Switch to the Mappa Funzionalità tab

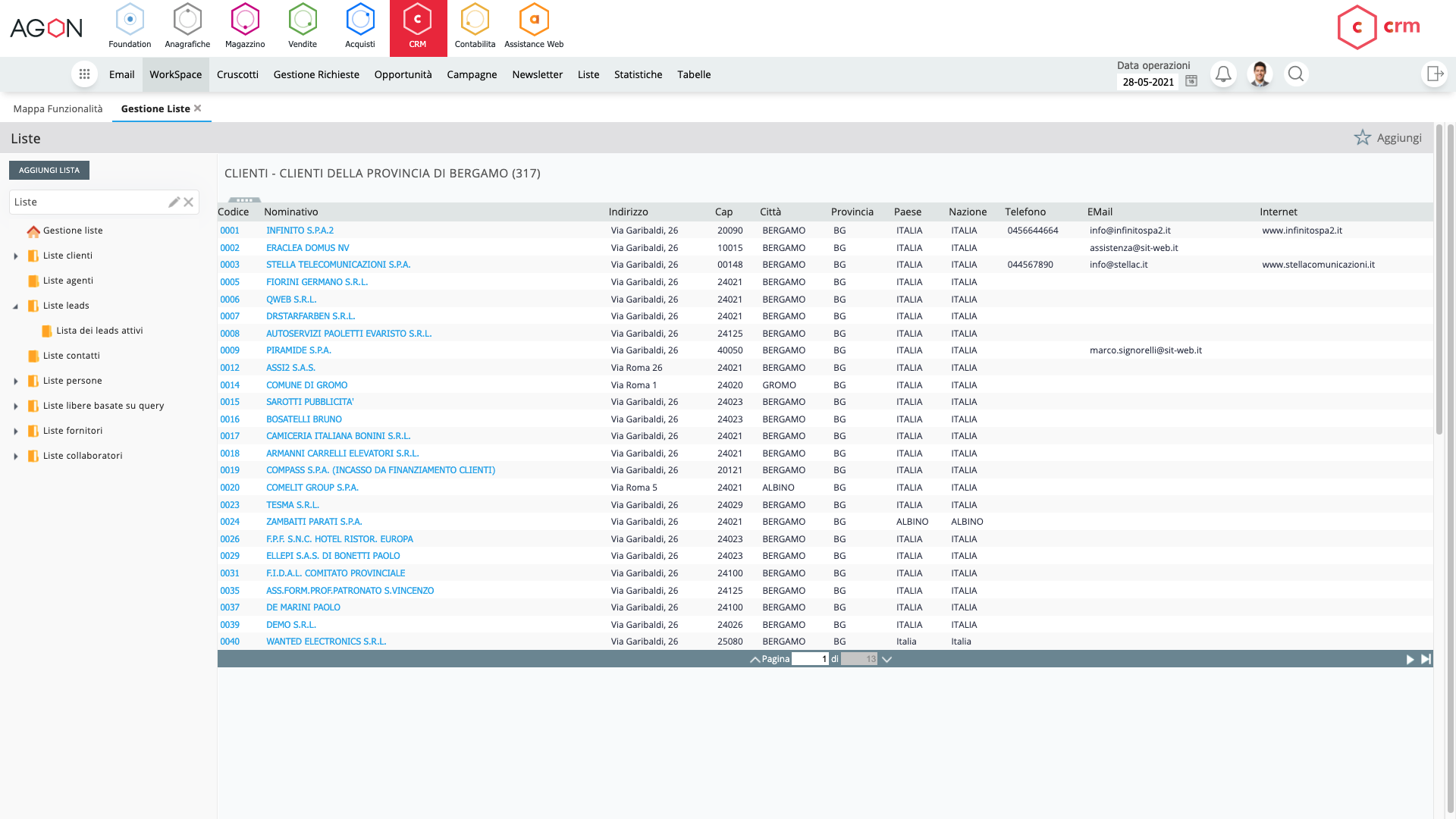57,108
